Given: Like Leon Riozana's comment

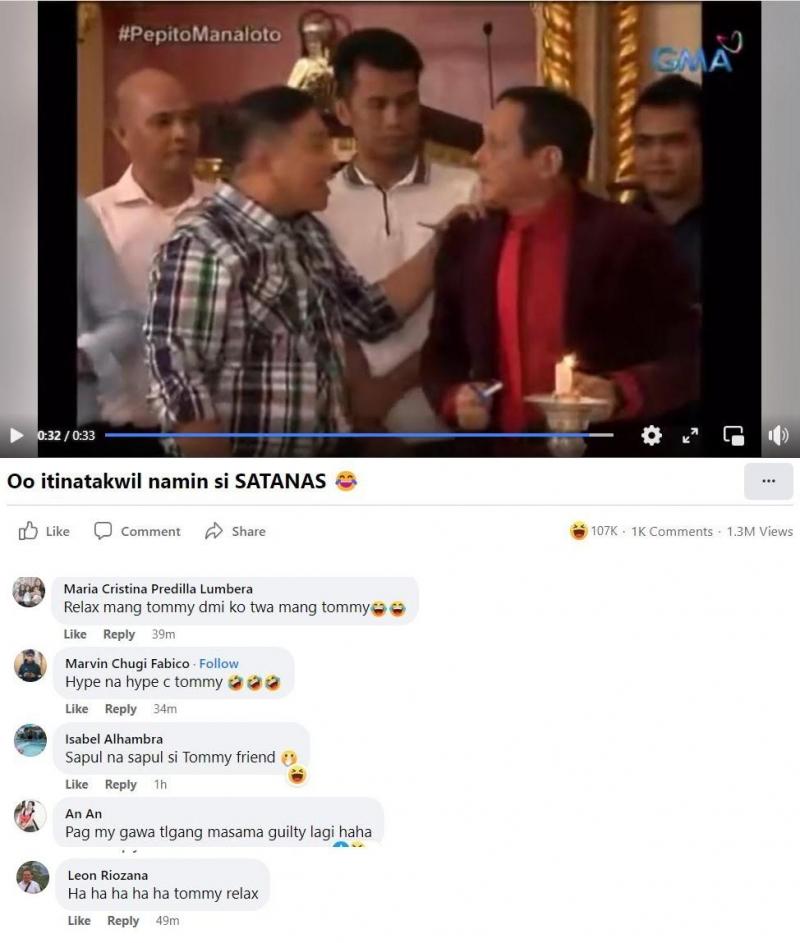Looking at the screenshot, I should tap(79, 920).
